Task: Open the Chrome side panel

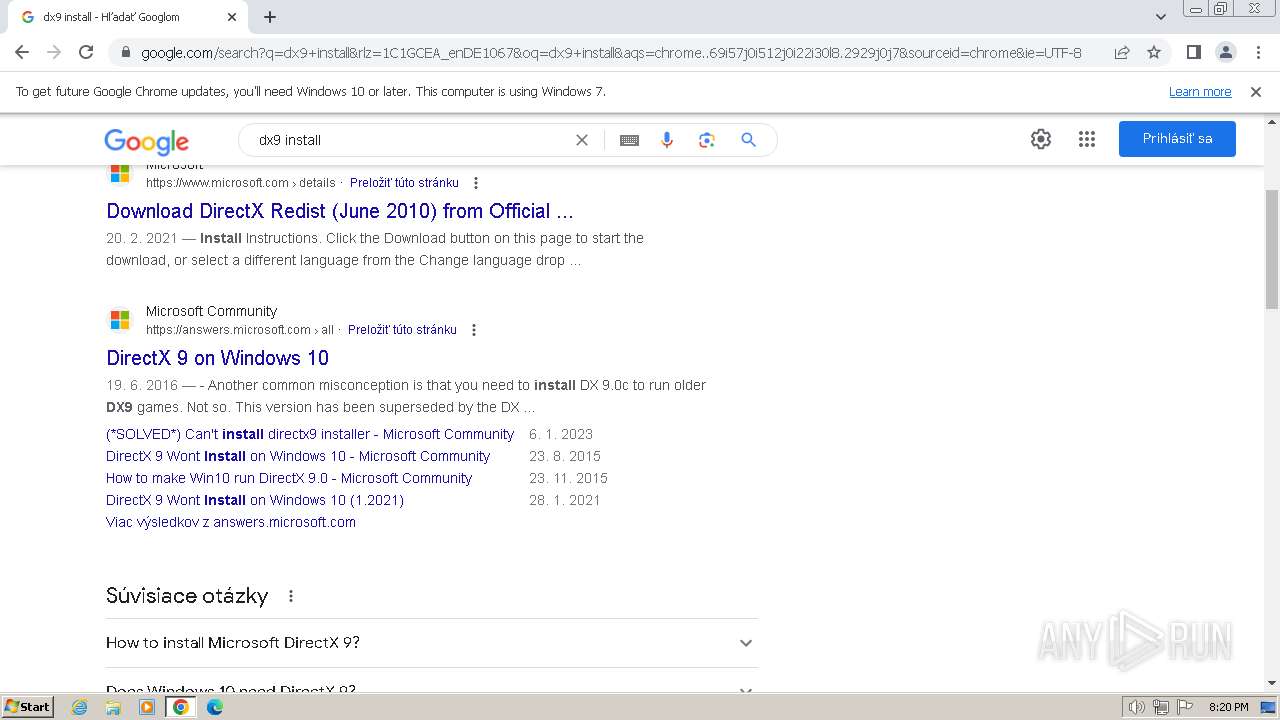Action: point(1193,52)
